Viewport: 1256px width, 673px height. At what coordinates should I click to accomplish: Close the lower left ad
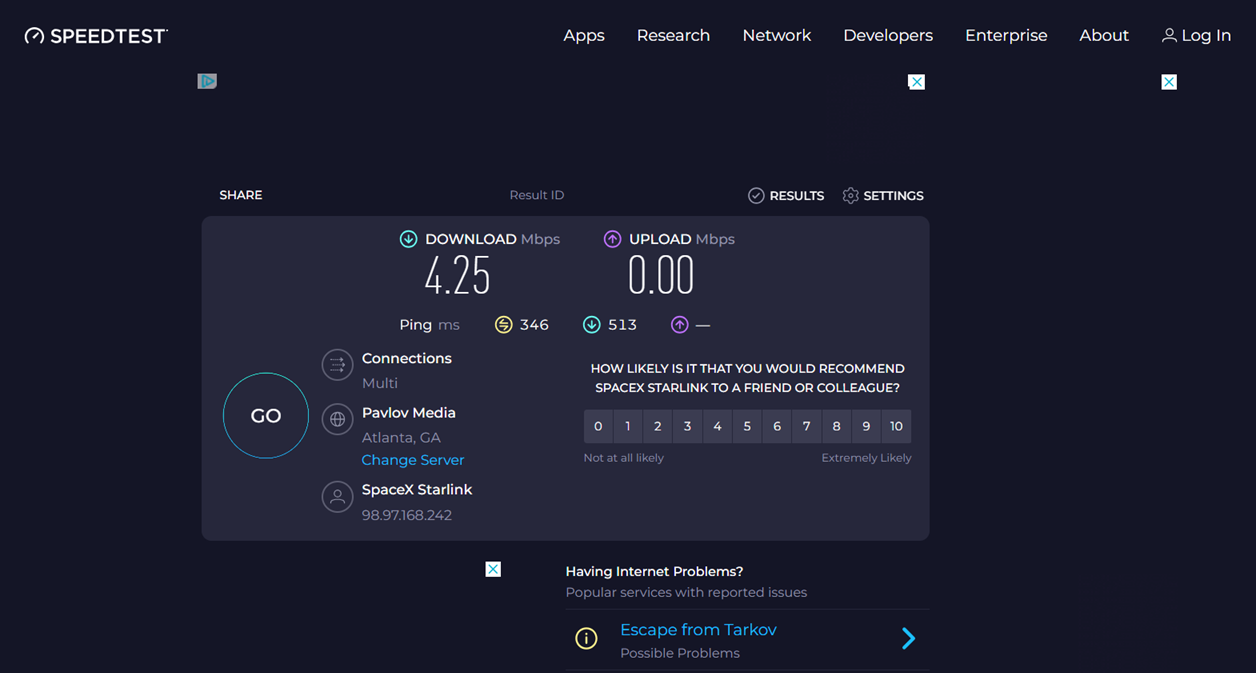pos(493,569)
